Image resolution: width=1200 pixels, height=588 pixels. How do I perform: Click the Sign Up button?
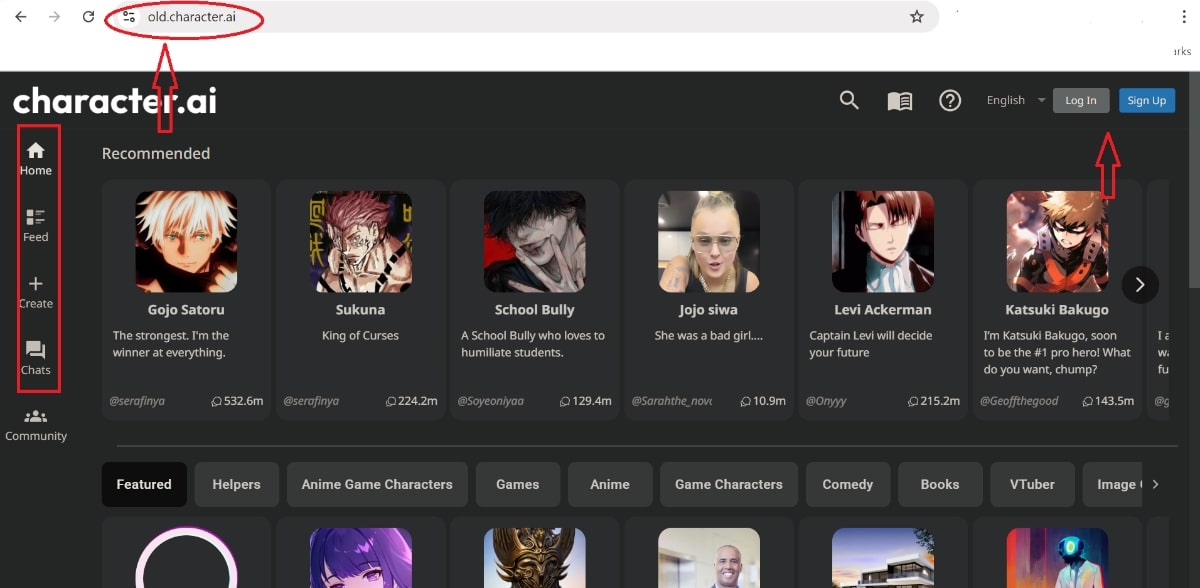click(x=1146, y=100)
